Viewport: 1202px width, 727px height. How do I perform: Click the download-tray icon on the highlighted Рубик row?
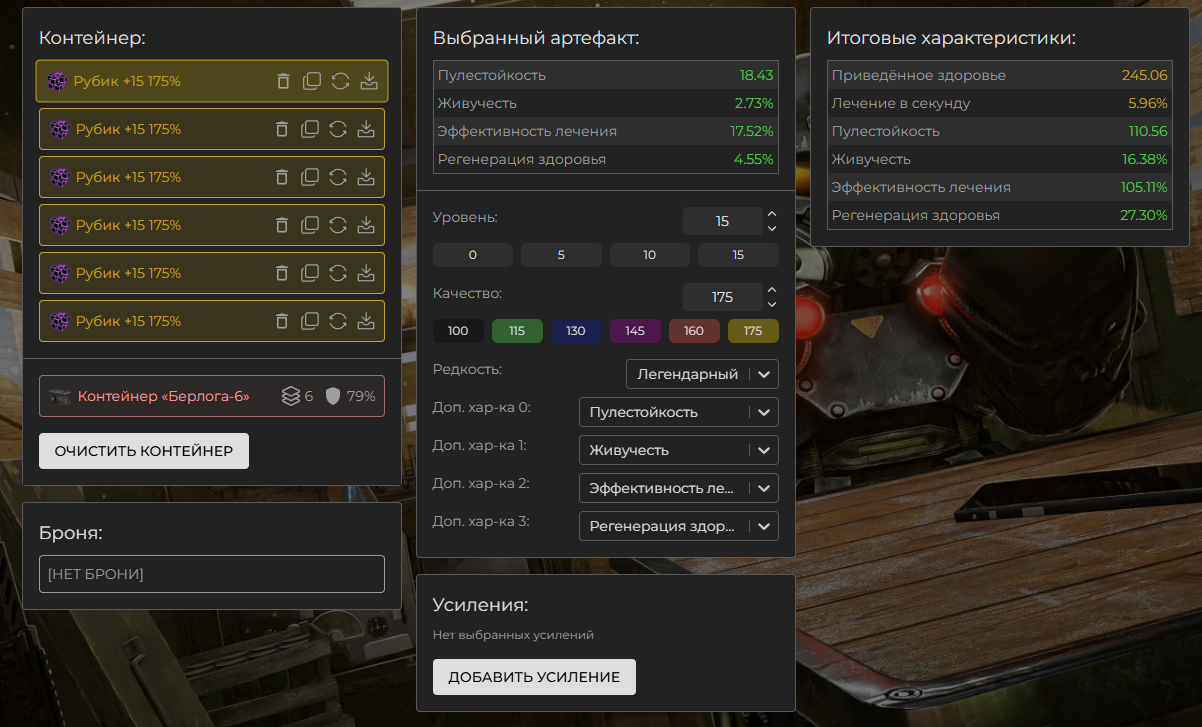click(x=369, y=81)
